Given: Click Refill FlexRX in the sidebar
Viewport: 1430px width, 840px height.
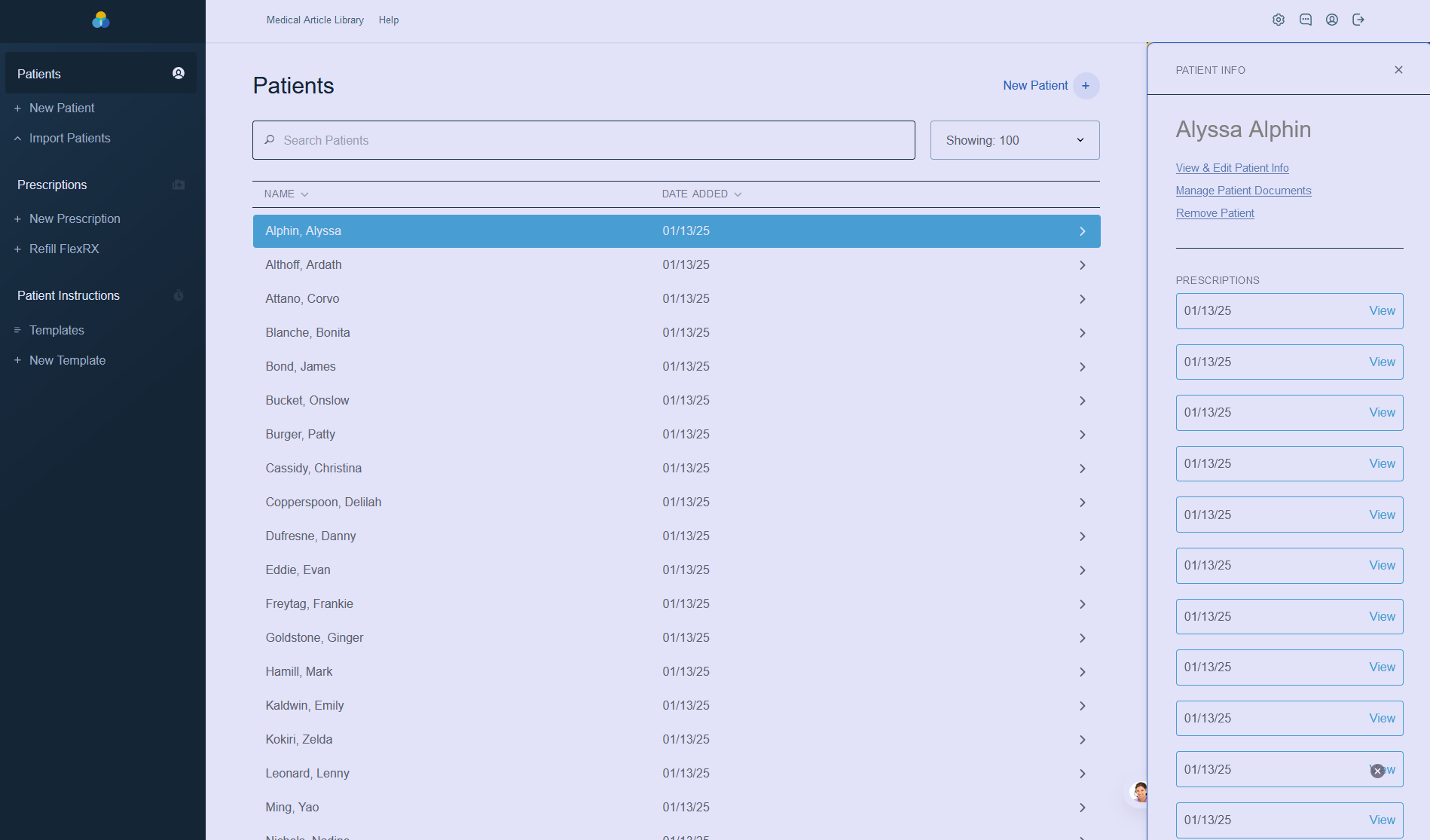Looking at the screenshot, I should click(64, 249).
